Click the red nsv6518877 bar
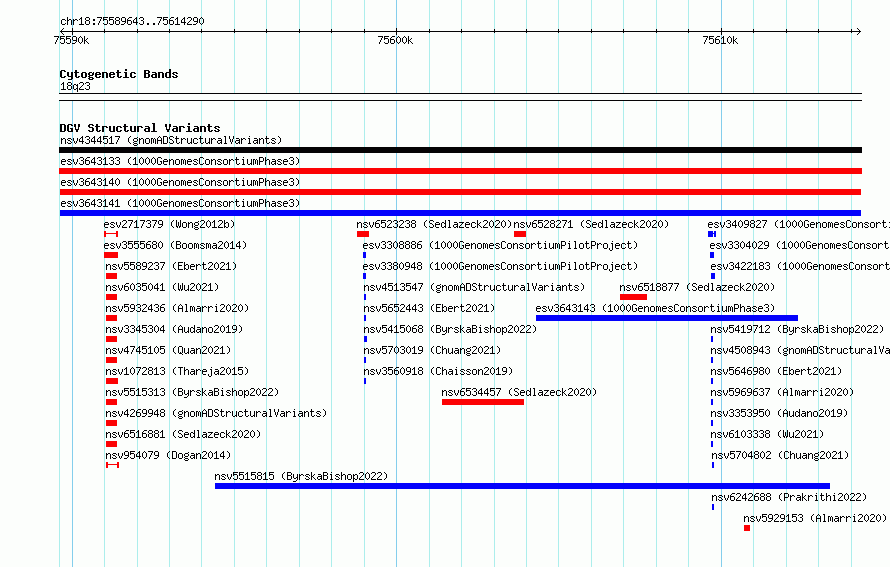The height and width of the screenshot is (567, 890). click(633, 297)
